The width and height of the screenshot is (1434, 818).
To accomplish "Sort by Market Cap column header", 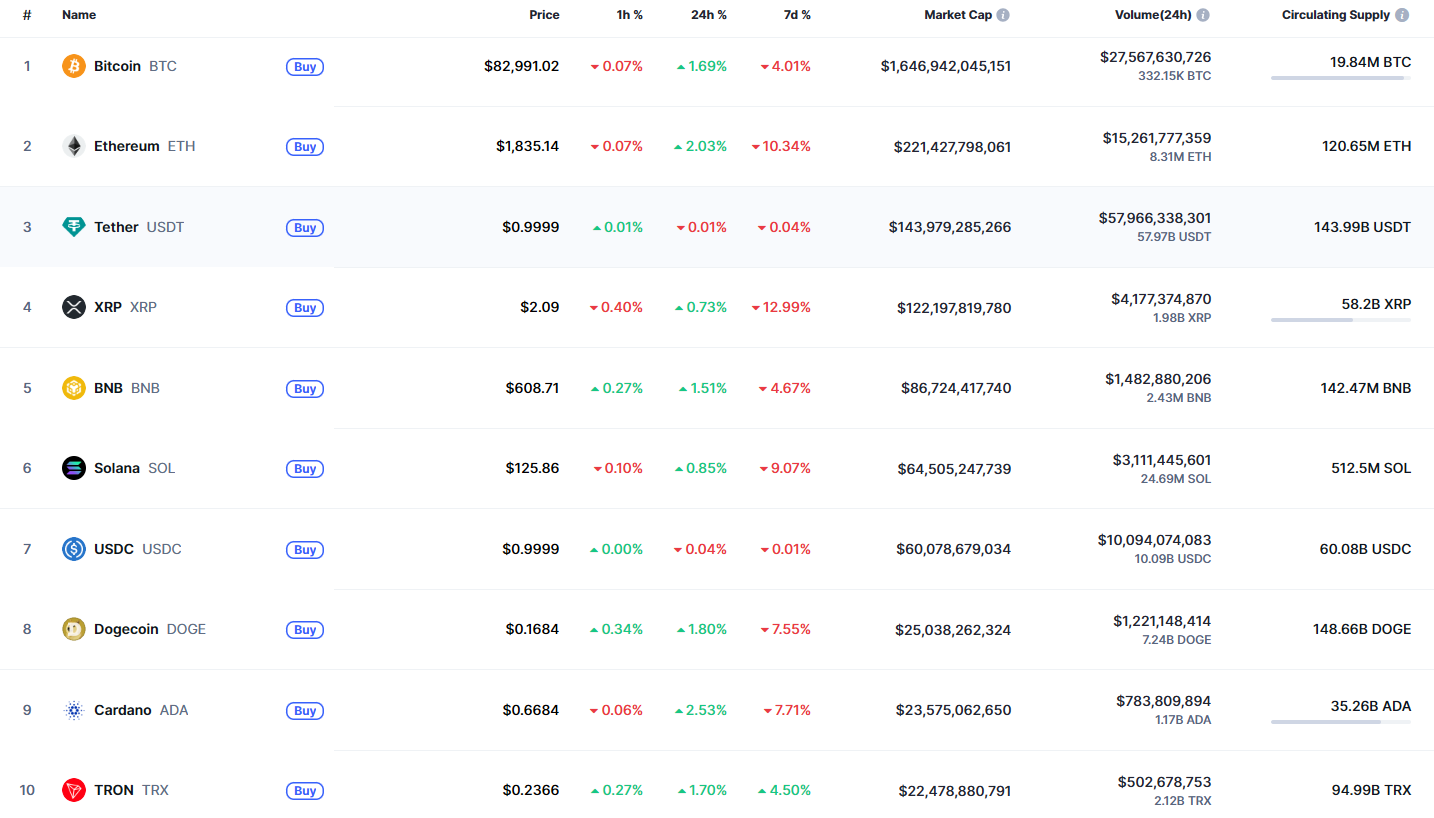I will point(958,15).
